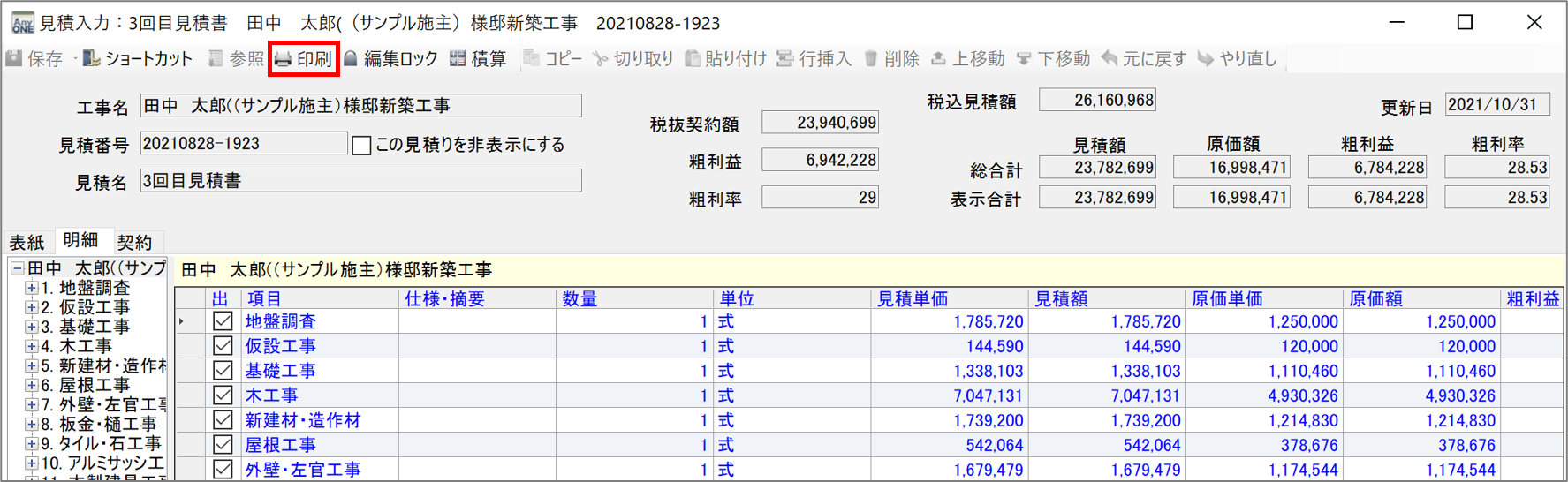Toggle the 木工事 row output checkbox

pyautogui.click(x=223, y=396)
